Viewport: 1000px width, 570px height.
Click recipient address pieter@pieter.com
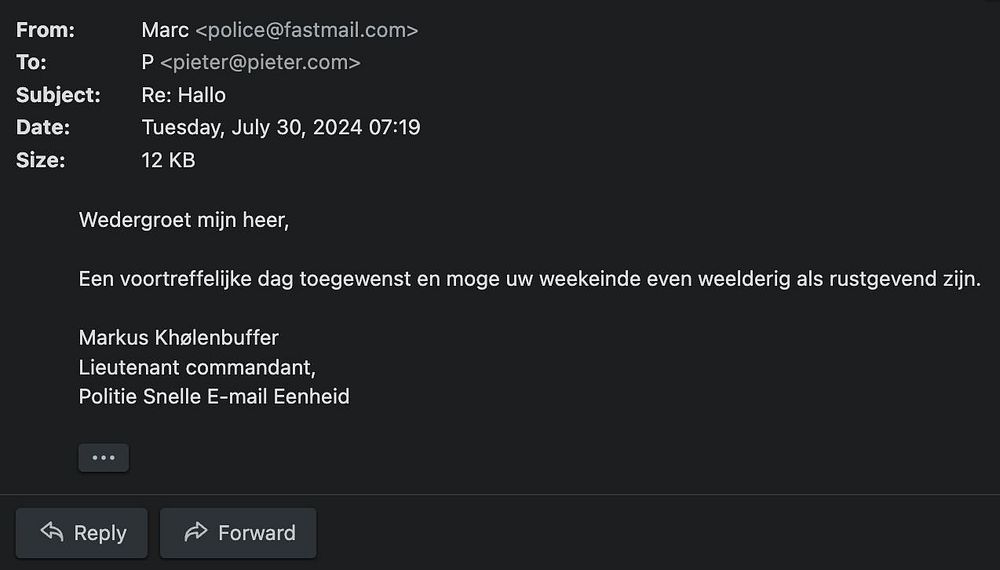(x=260, y=62)
